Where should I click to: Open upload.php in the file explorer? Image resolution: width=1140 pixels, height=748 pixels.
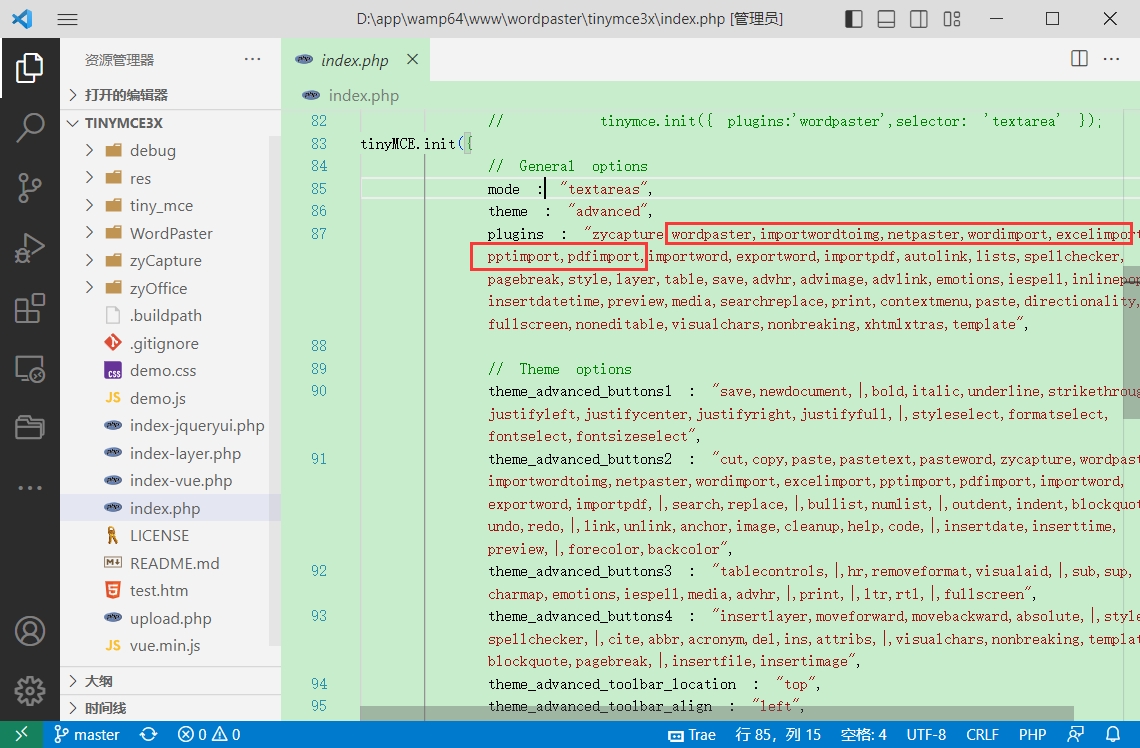[x=170, y=618]
